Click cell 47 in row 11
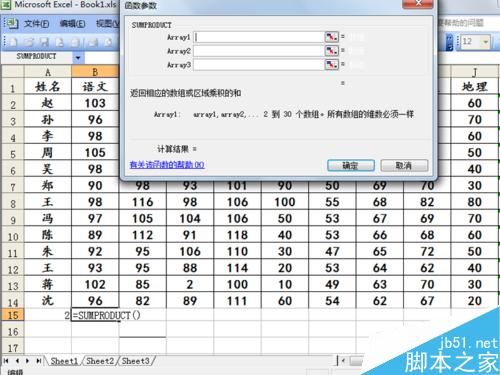The width and height of the screenshot is (500, 375). (332, 251)
